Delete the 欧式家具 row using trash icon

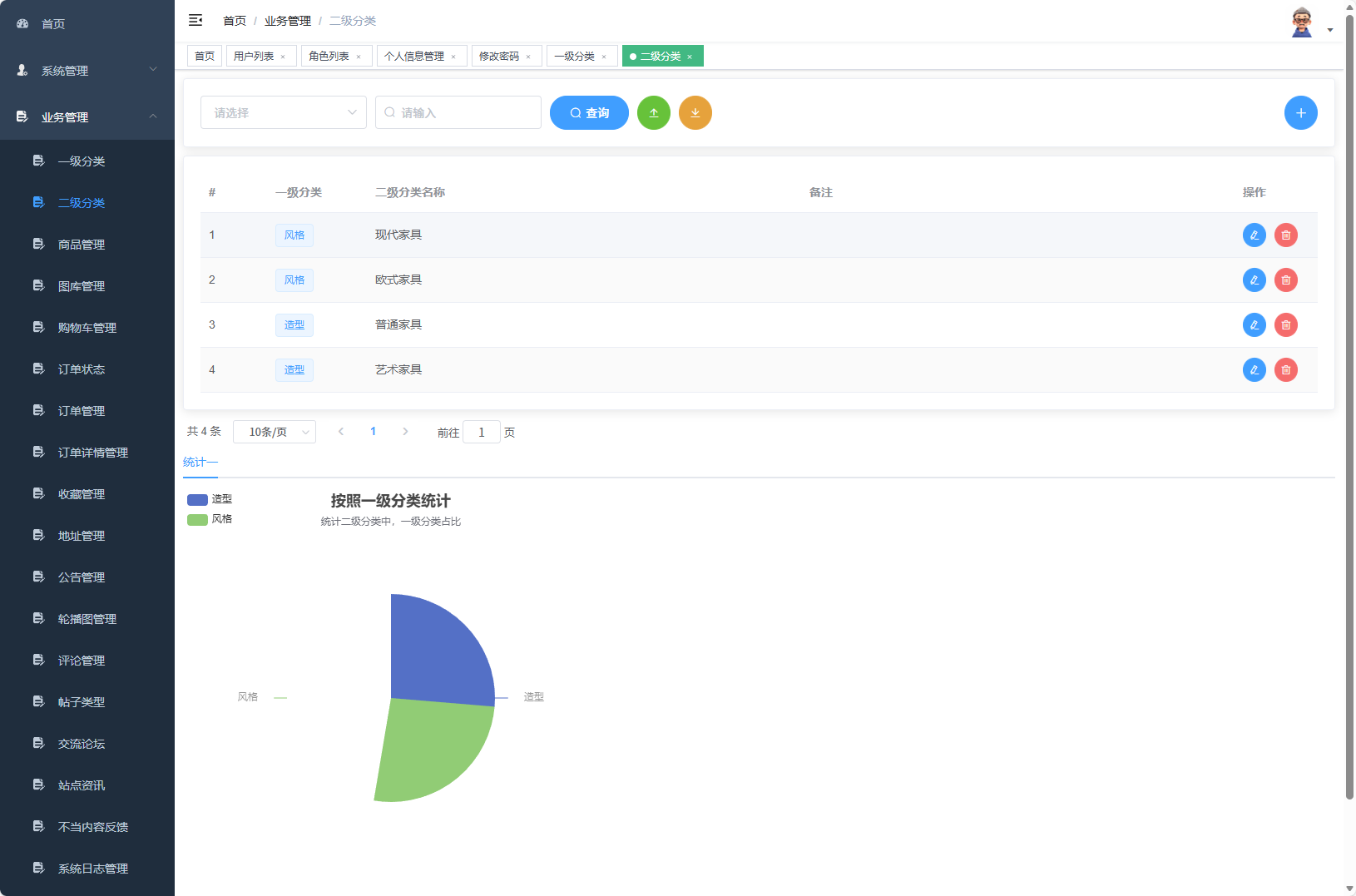click(1285, 280)
